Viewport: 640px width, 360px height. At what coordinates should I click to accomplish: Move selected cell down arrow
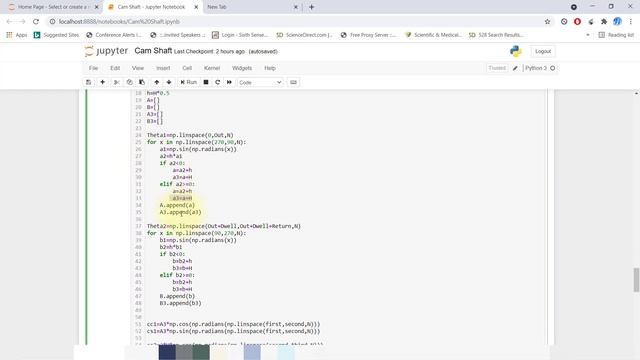pos(169,82)
